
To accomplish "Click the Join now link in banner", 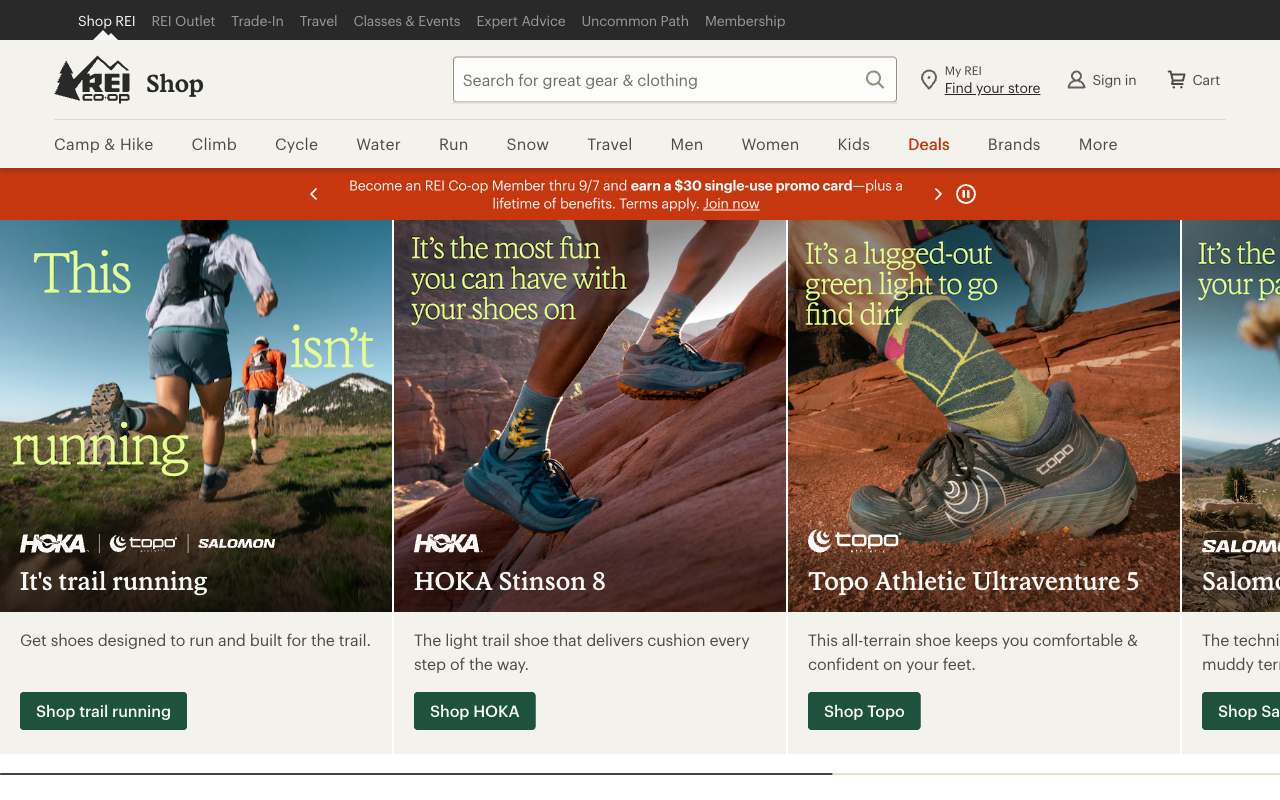I will click(x=731, y=204).
